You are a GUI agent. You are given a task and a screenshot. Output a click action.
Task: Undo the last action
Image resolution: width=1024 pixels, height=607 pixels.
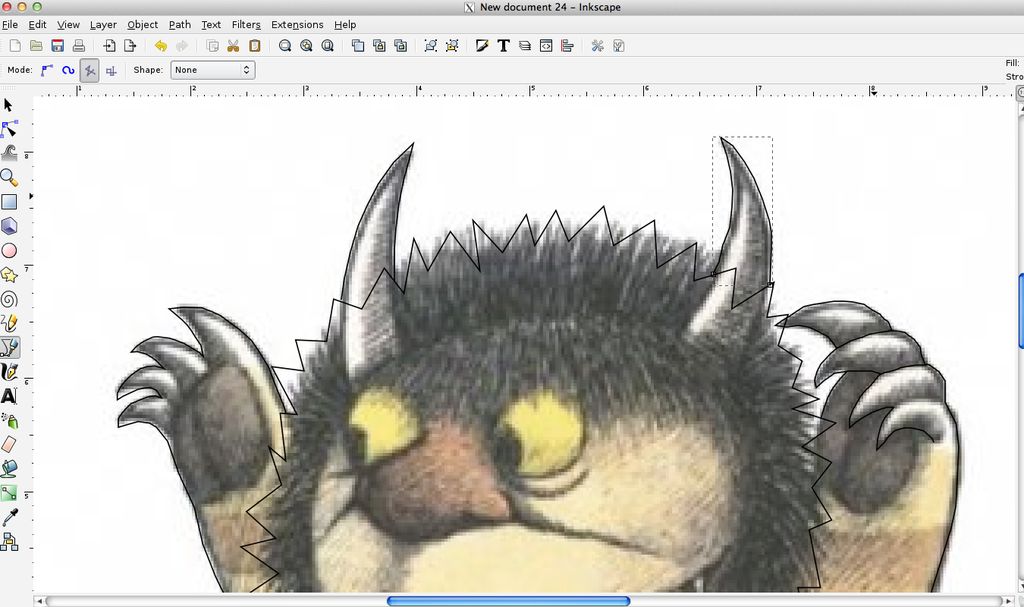161,45
